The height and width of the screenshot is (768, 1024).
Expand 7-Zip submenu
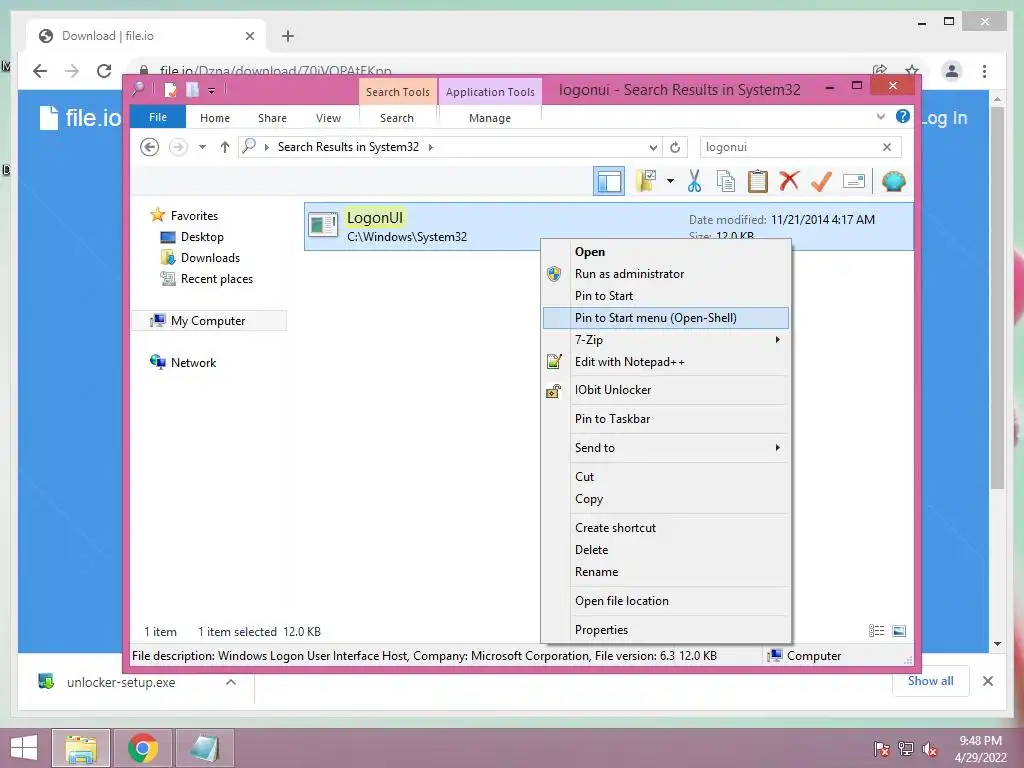click(777, 340)
